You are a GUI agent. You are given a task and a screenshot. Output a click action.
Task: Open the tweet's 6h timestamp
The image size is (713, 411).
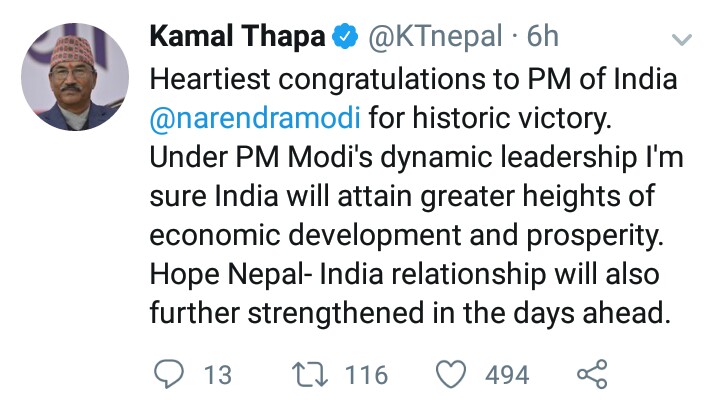pos(543,39)
